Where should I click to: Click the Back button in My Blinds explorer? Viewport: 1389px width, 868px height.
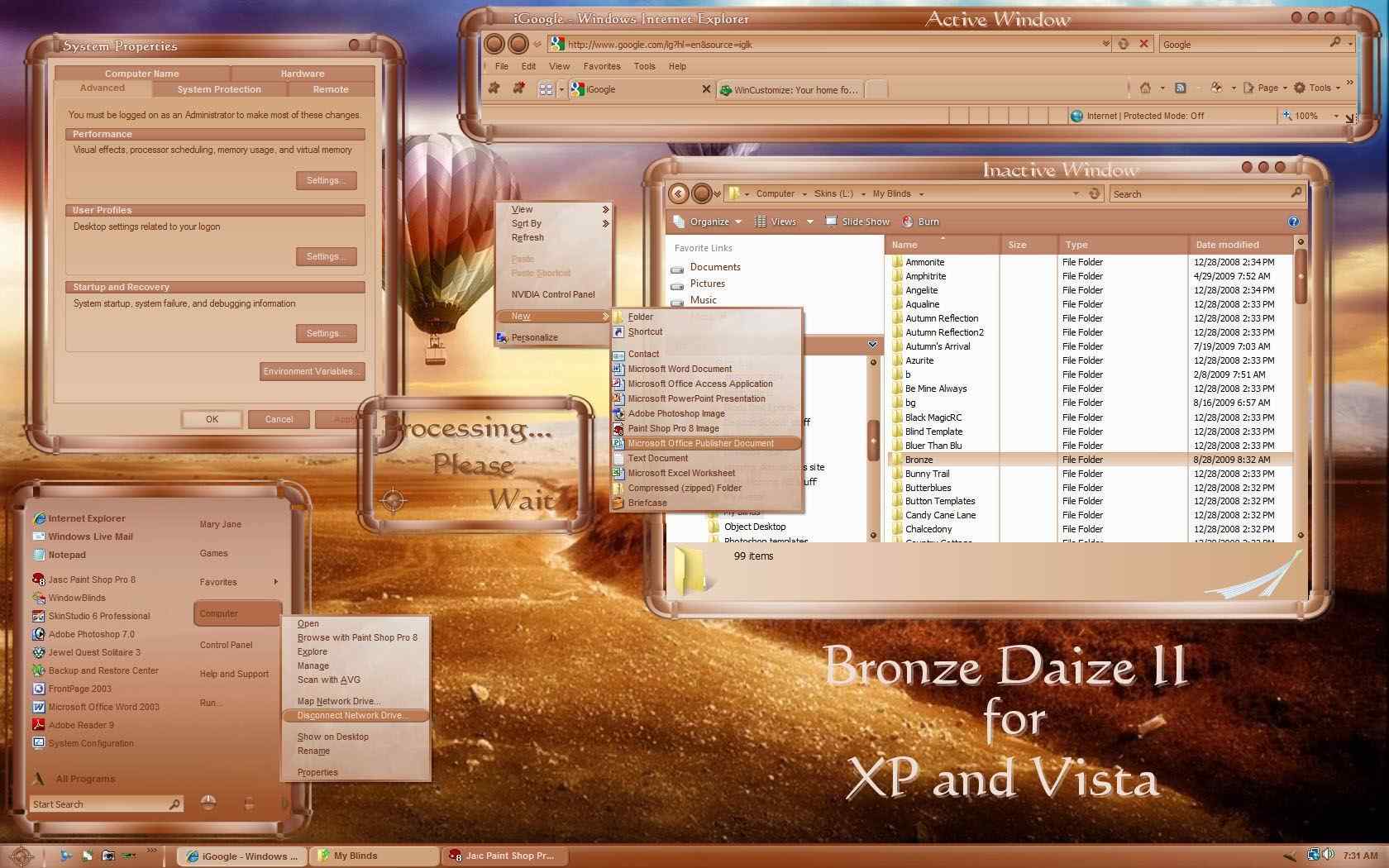click(678, 193)
